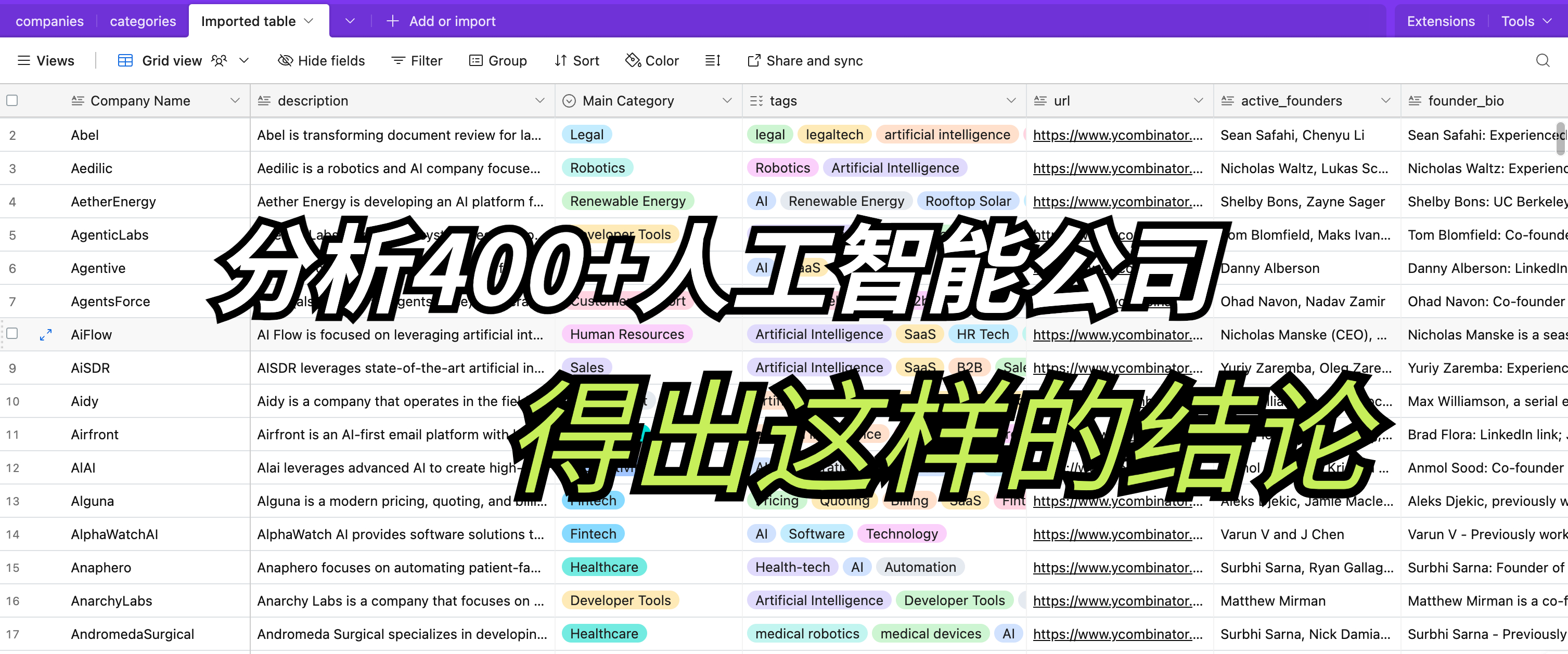
Task: Click Company Name field type icon
Action: tap(78, 100)
